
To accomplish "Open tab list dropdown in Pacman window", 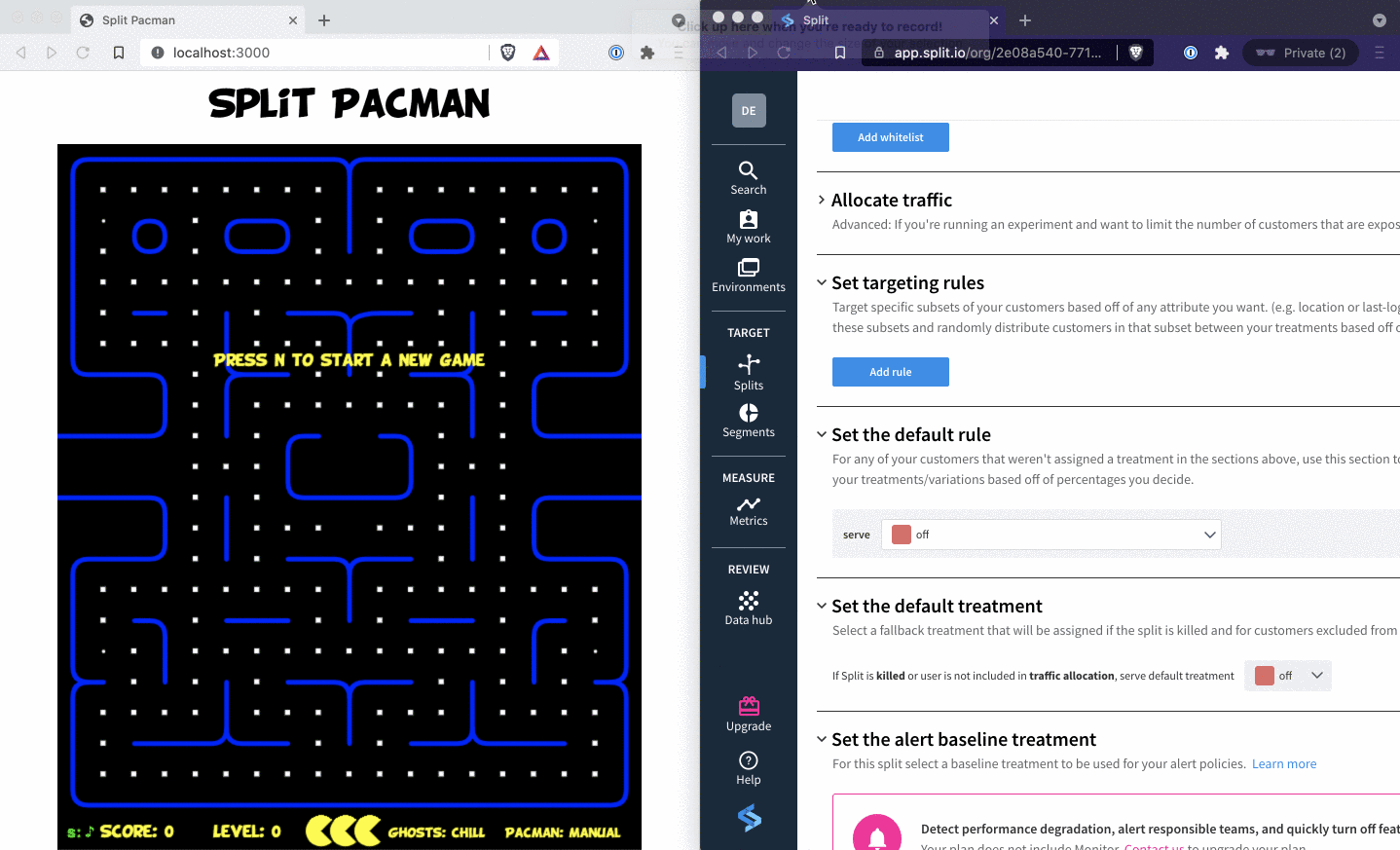I will pos(679,20).
